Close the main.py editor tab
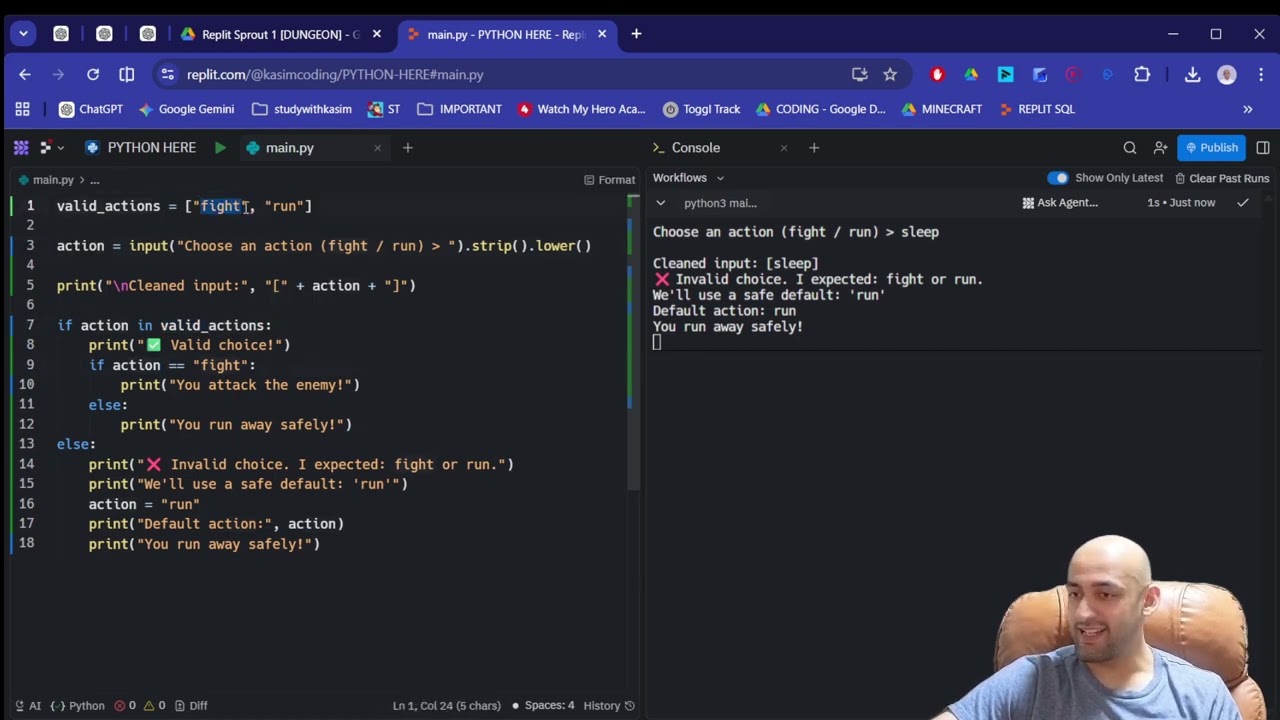Screen dimensions: 1280x720 click(377, 148)
